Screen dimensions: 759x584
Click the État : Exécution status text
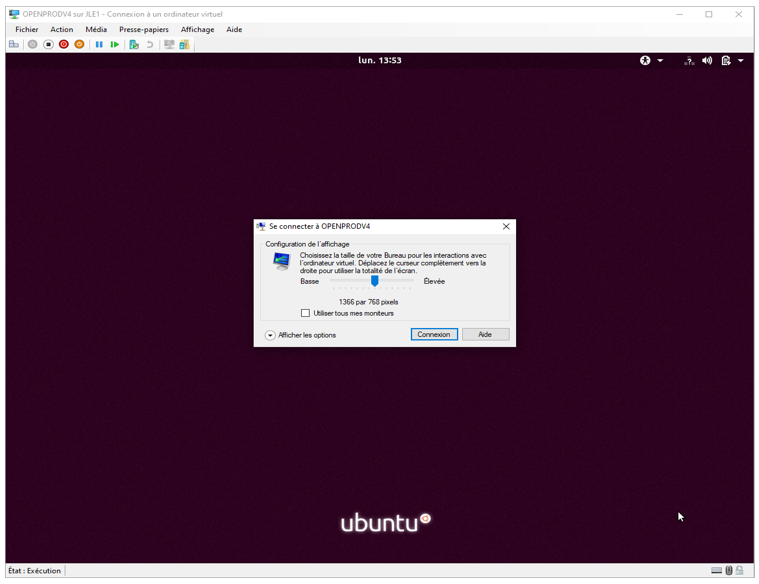click(x=34, y=570)
